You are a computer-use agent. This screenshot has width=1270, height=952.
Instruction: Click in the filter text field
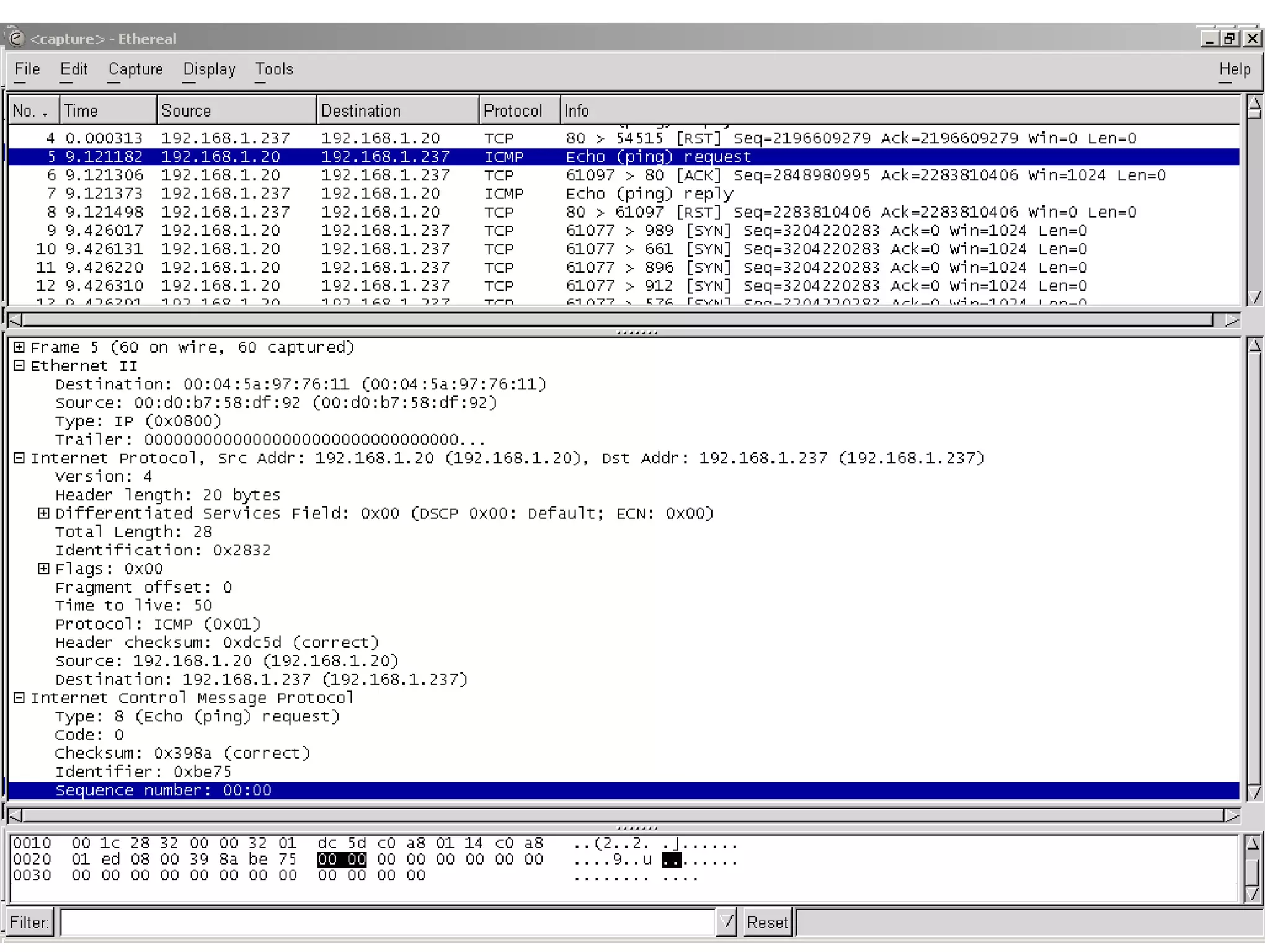(x=388, y=922)
